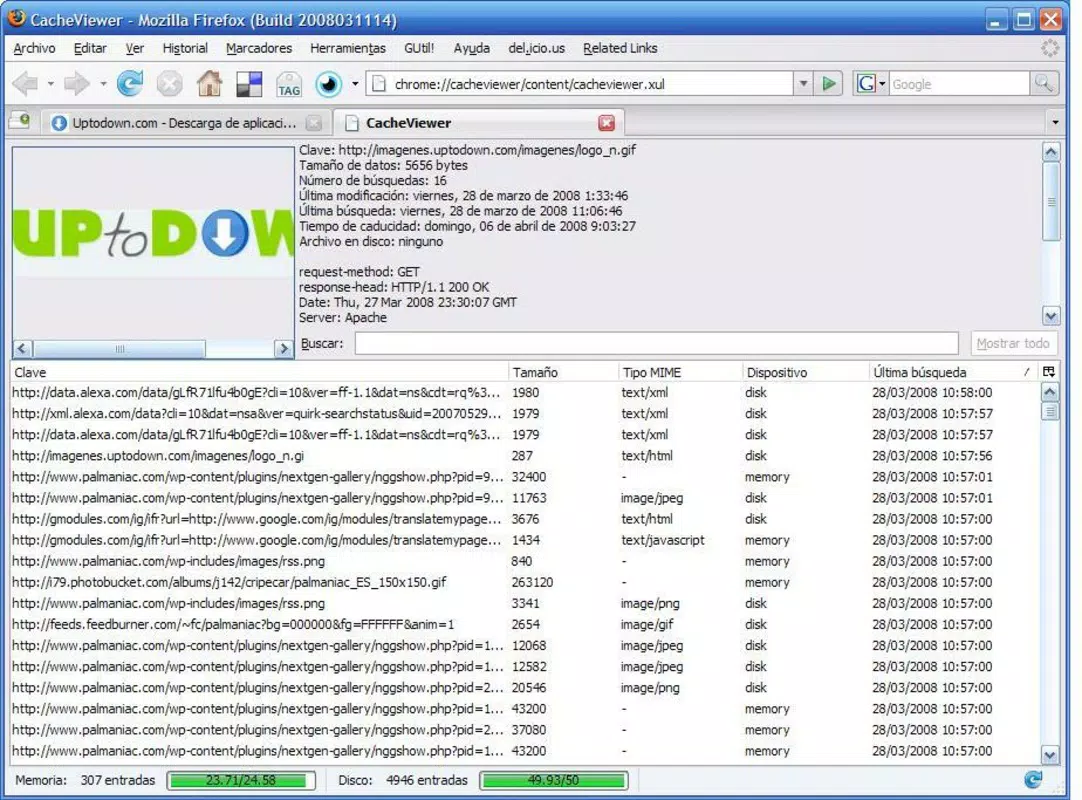Go forward with the Forward arrow
The width and height of the screenshot is (1082, 800).
pyautogui.click(x=76, y=84)
